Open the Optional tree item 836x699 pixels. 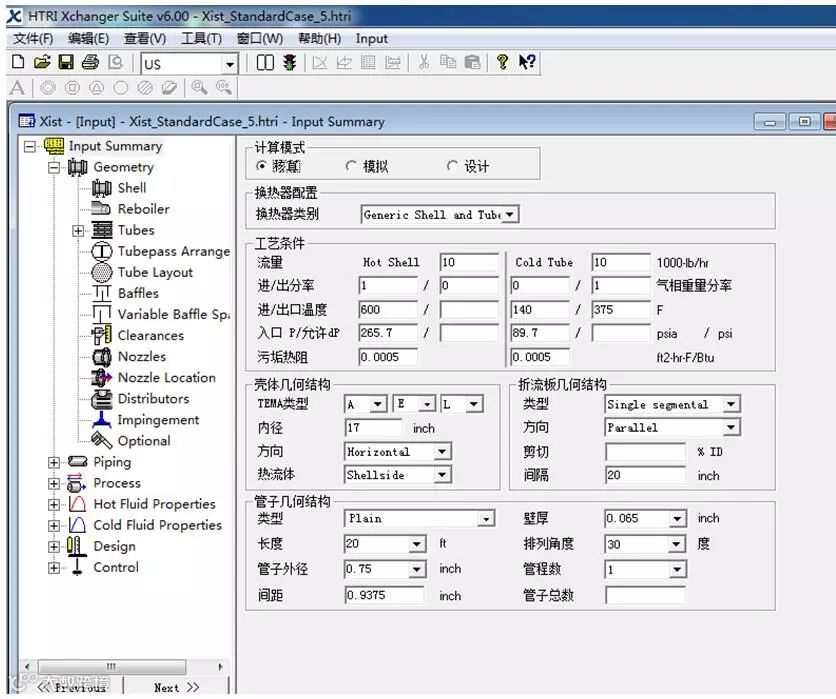[144, 441]
